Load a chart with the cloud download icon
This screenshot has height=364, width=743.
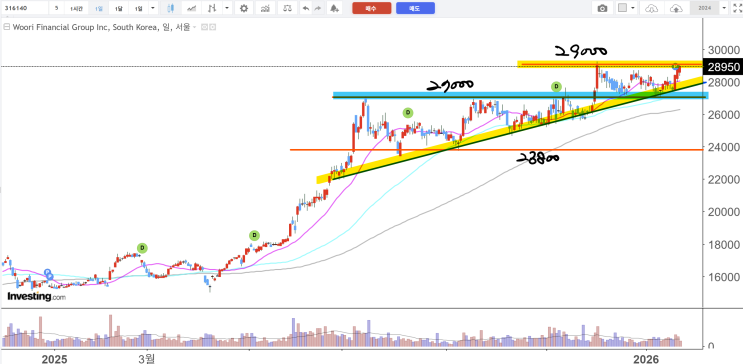652,8
